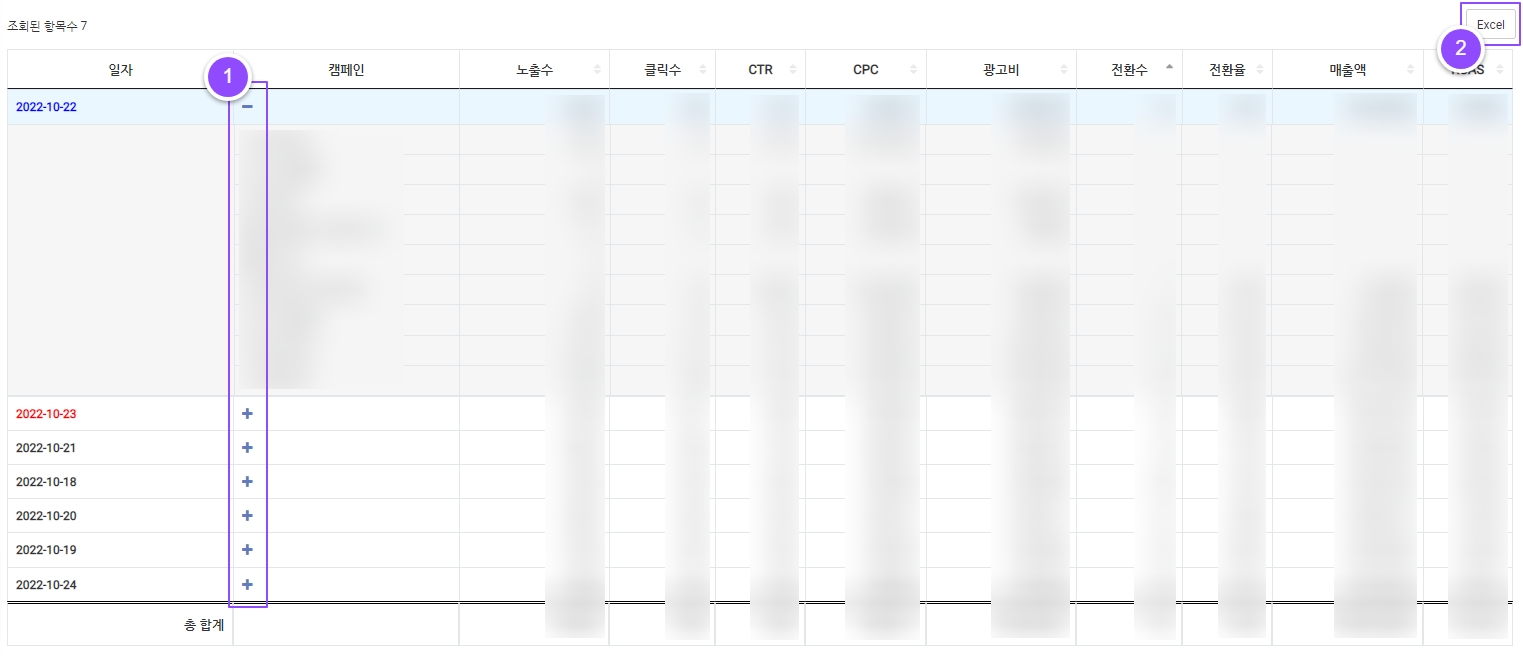The width and height of the screenshot is (1523, 656).
Task: Expand the 2022-10-19 row plus icon
Action: coord(247,550)
